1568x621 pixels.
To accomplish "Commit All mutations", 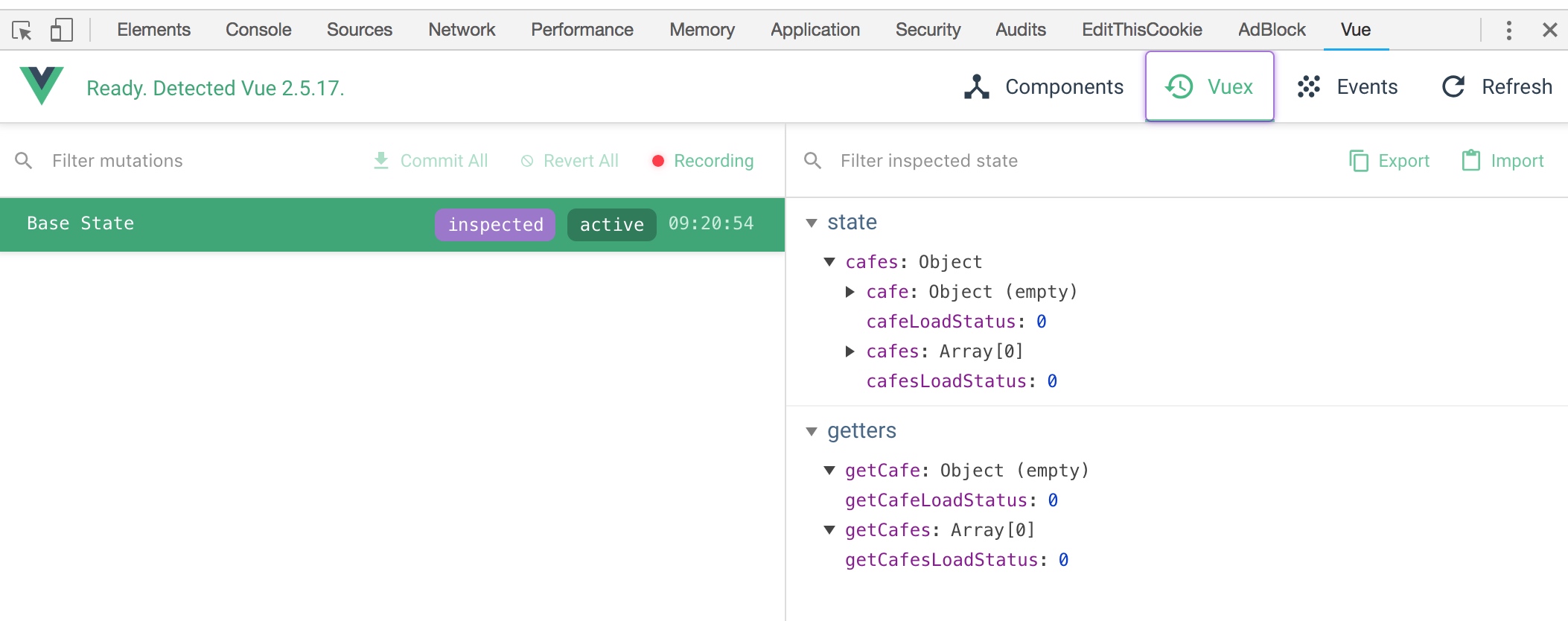I will [430, 161].
